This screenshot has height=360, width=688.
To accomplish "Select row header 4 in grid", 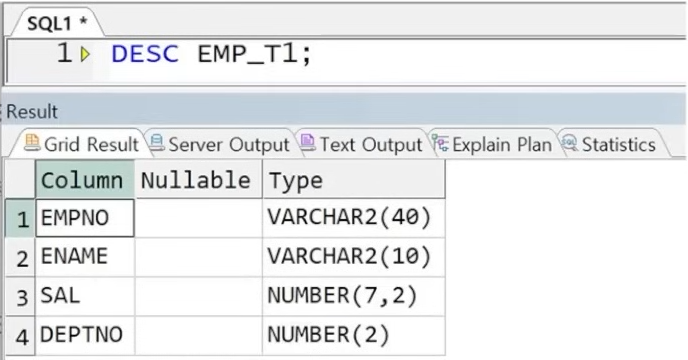I will pos(20,335).
